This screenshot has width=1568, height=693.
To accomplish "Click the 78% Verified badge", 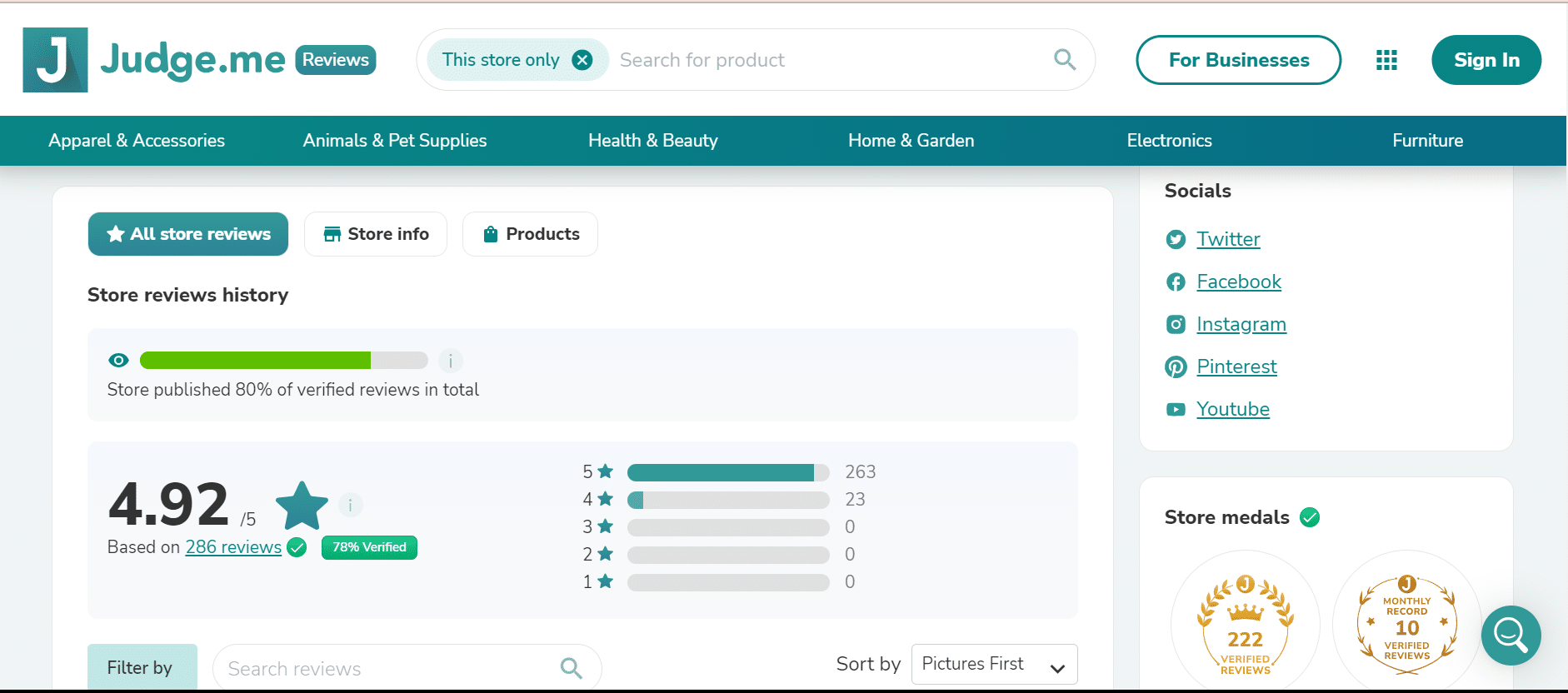I will [369, 547].
